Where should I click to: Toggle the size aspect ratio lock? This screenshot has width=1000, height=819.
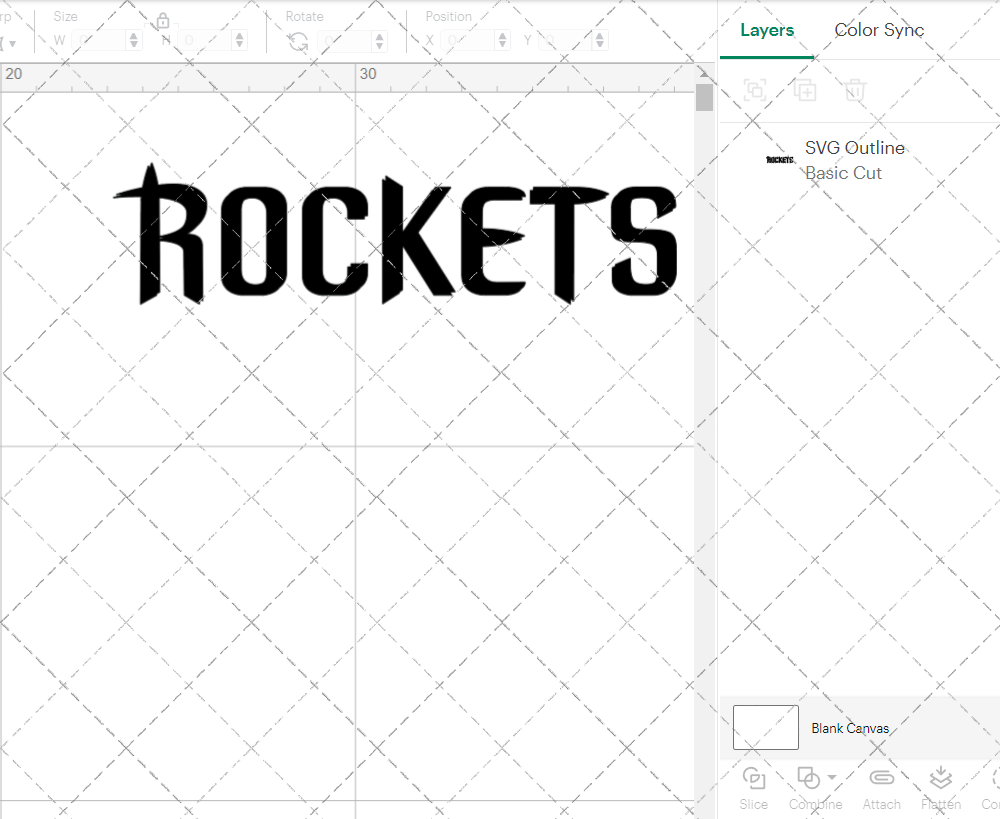[x=162, y=21]
